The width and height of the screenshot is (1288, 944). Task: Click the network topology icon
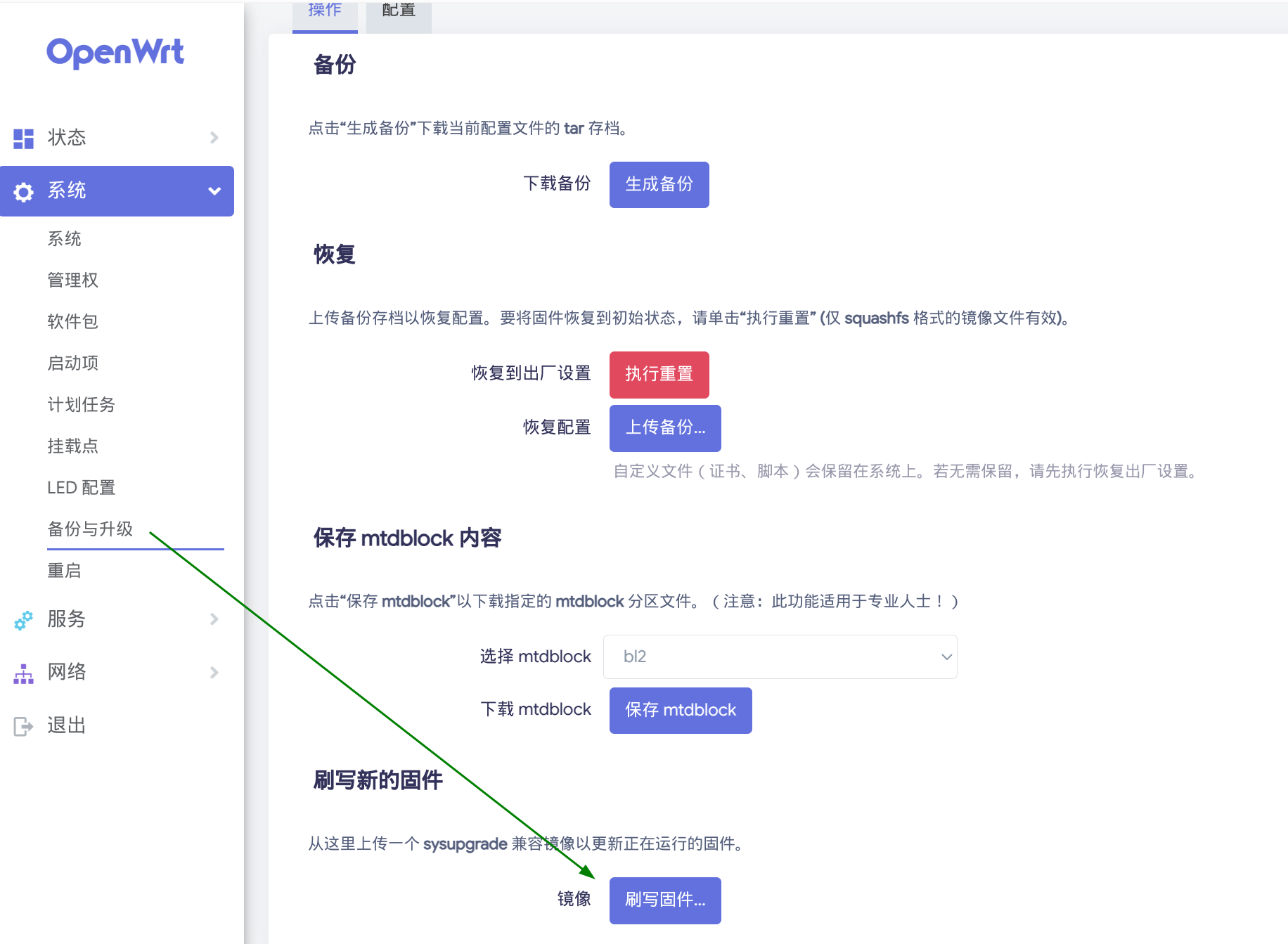[23, 673]
